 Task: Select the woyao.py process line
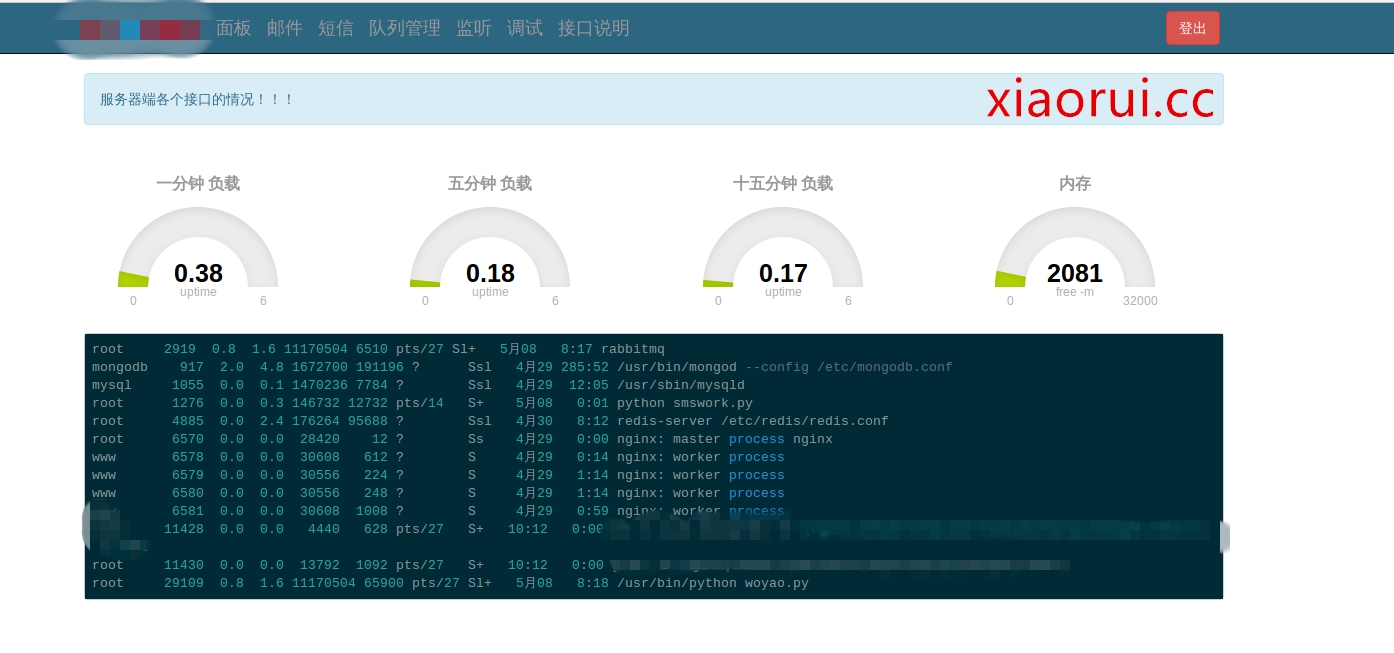click(450, 583)
